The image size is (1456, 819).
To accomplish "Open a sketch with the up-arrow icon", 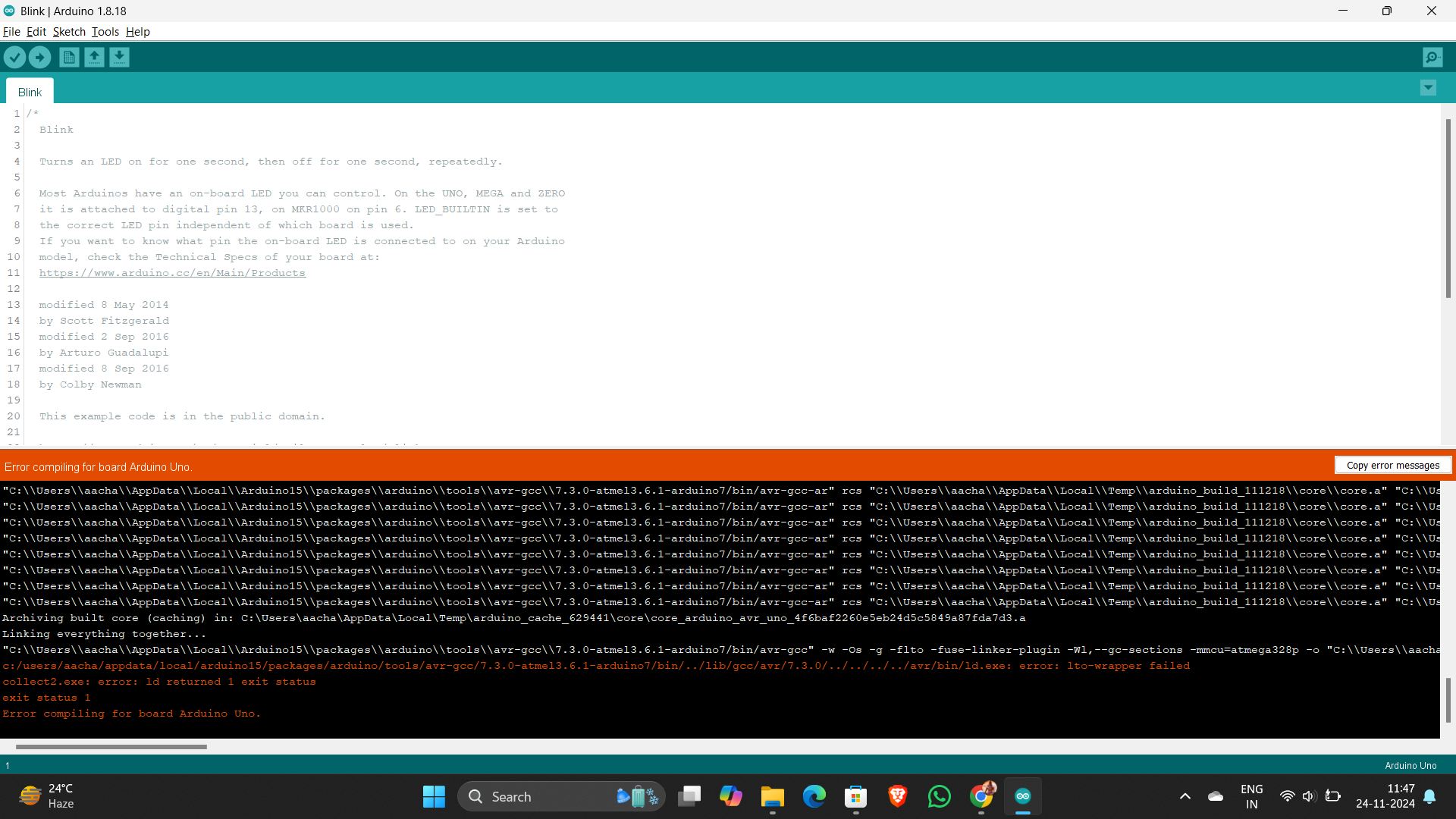I will pyautogui.click(x=94, y=57).
